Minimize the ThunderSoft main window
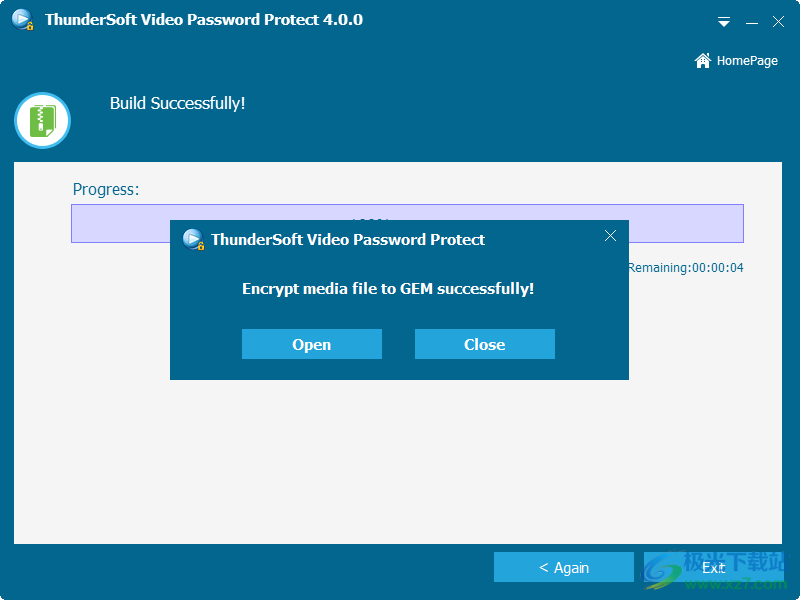 click(752, 22)
